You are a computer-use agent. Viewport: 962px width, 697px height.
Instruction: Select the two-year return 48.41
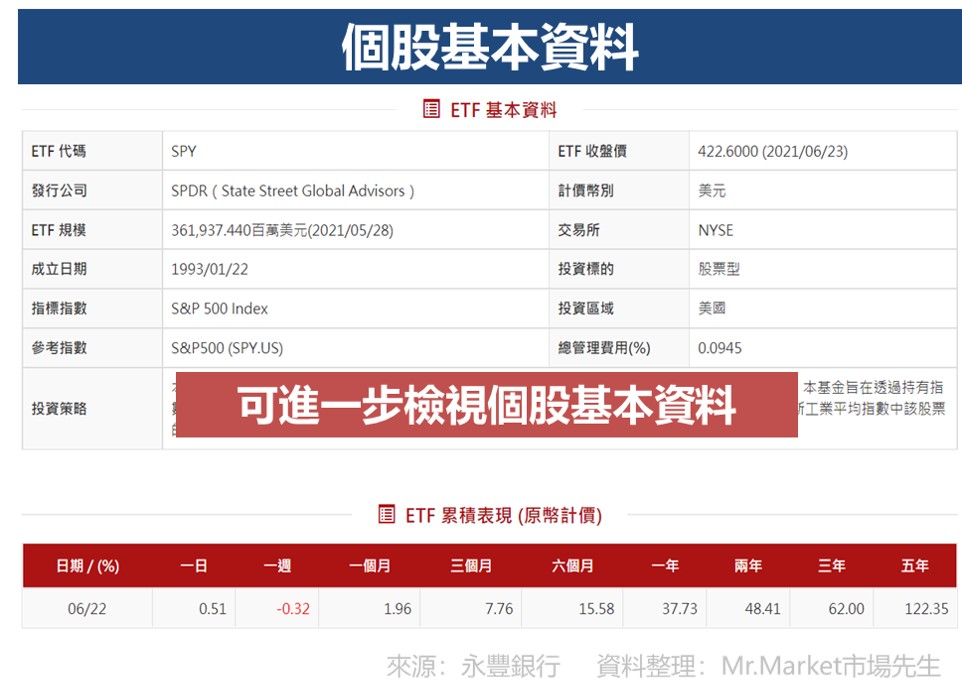[763, 609]
